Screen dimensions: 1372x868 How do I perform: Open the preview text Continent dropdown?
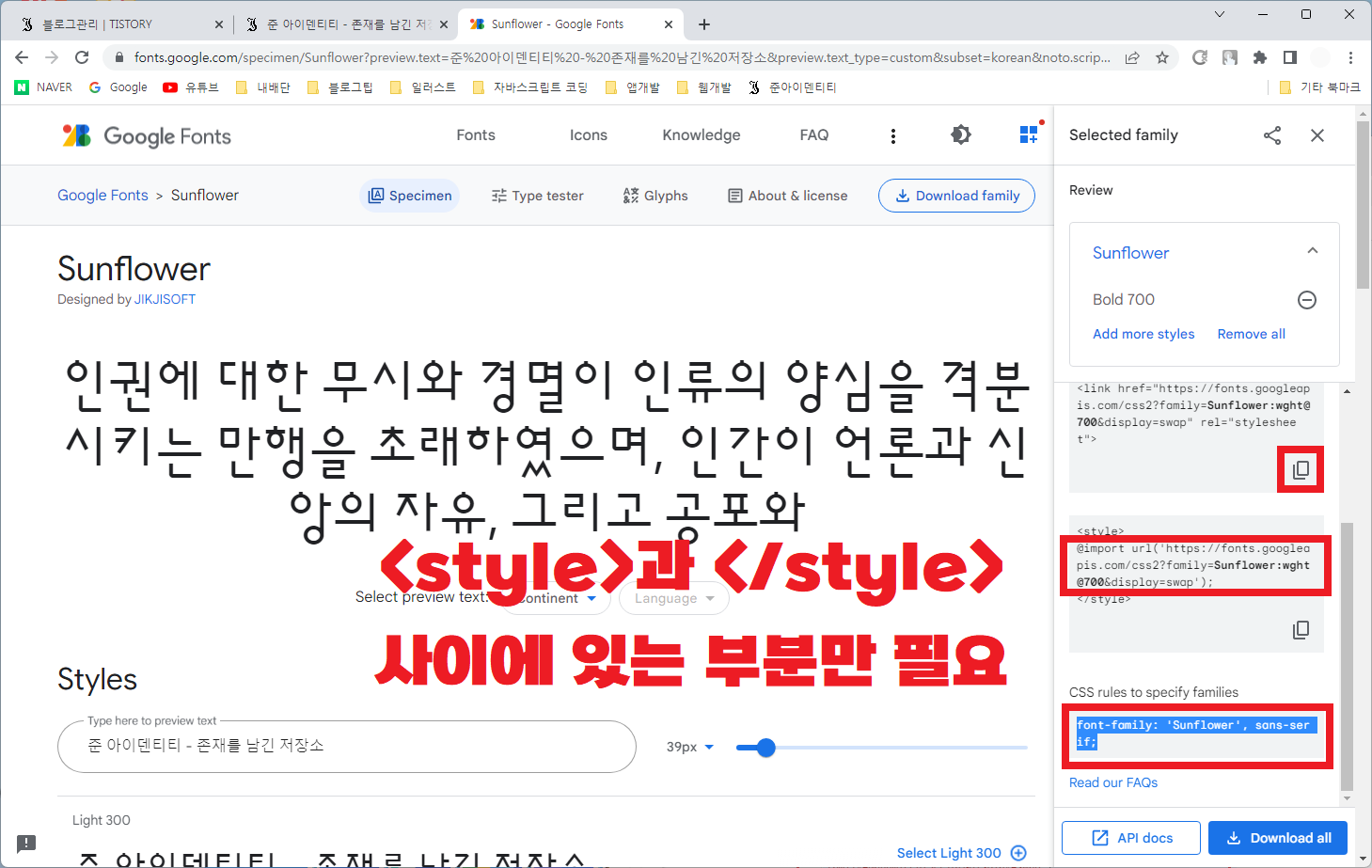tap(555, 598)
